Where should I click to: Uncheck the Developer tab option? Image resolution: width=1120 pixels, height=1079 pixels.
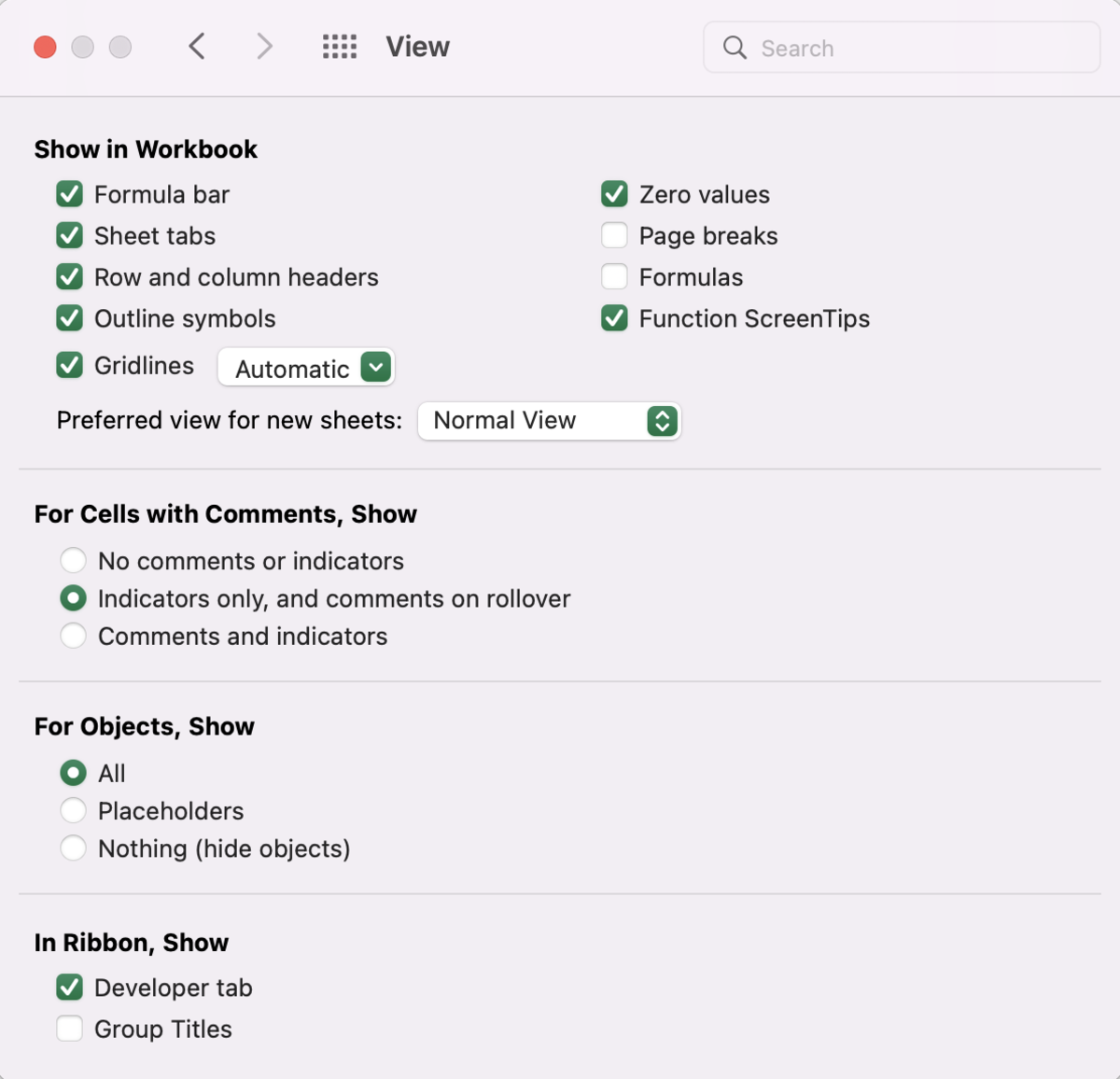click(x=69, y=988)
